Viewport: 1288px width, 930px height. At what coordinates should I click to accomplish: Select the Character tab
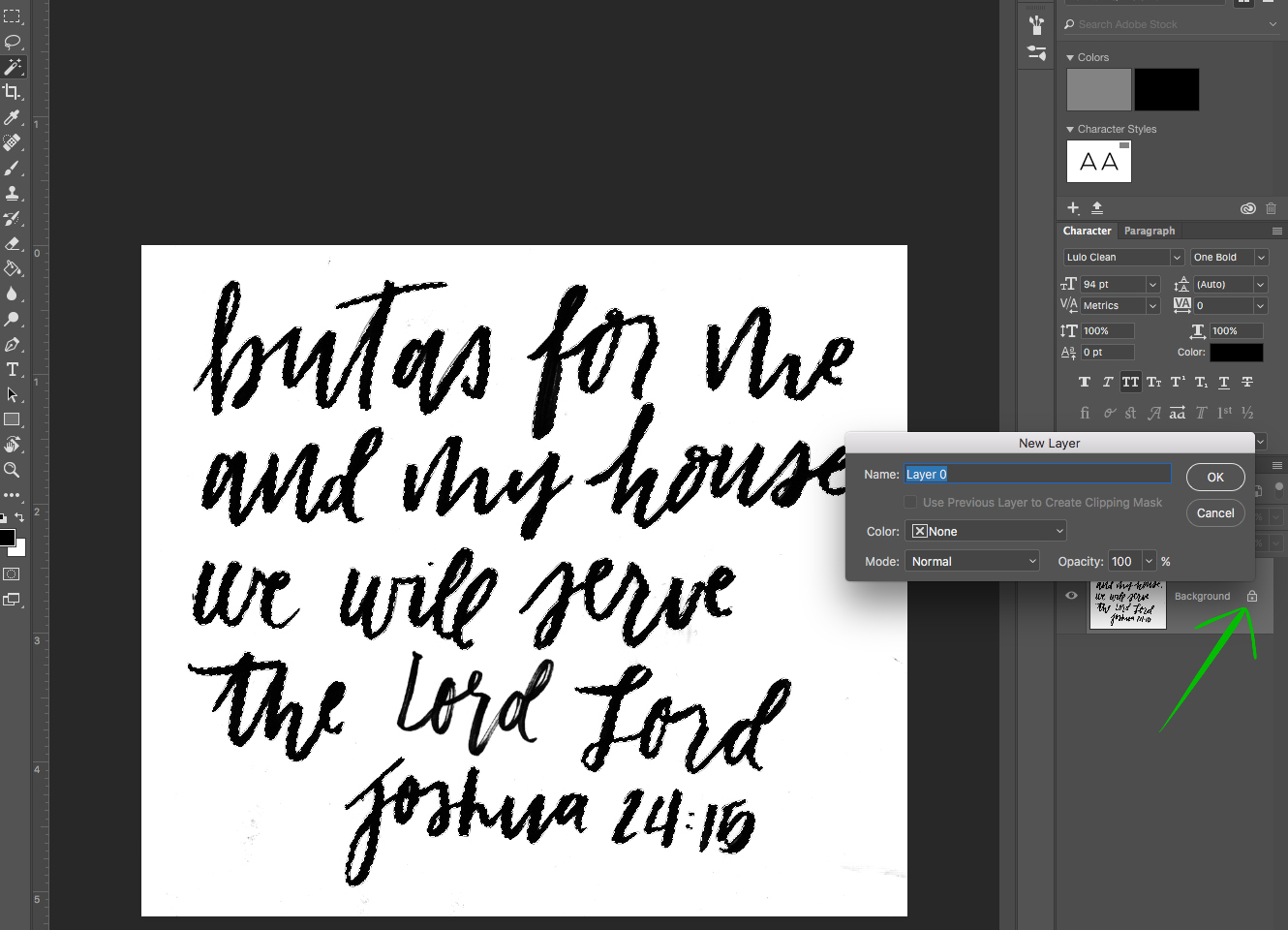pos(1087,231)
